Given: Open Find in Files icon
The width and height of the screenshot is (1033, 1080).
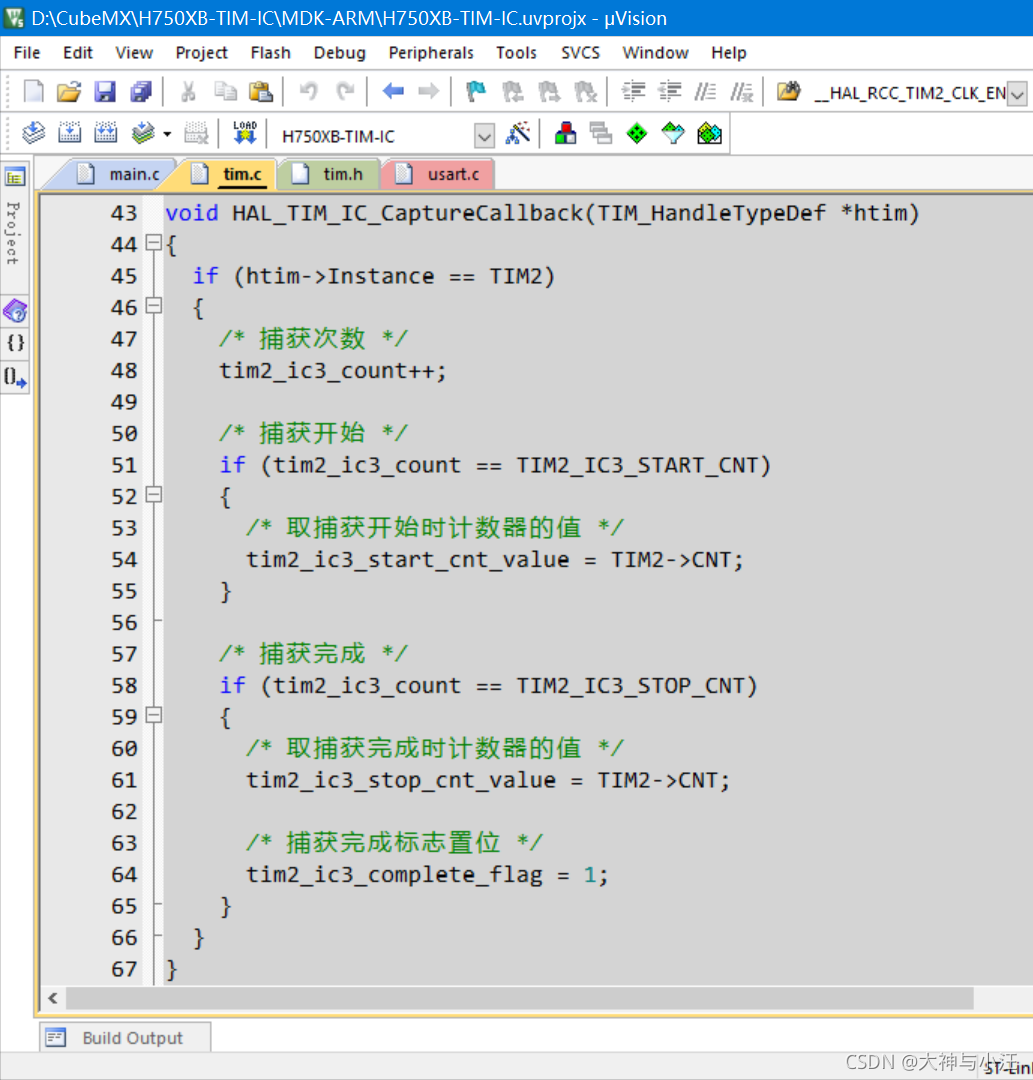Looking at the screenshot, I should [x=789, y=92].
